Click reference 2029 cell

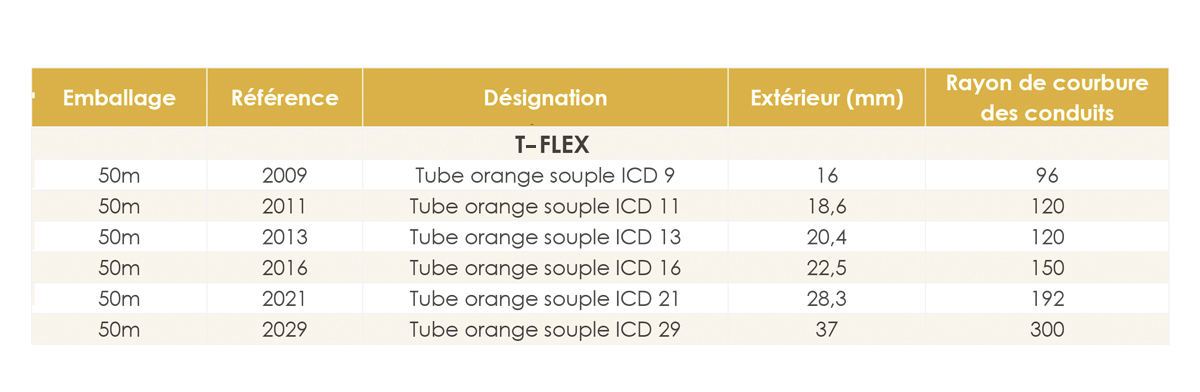point(285,329)
